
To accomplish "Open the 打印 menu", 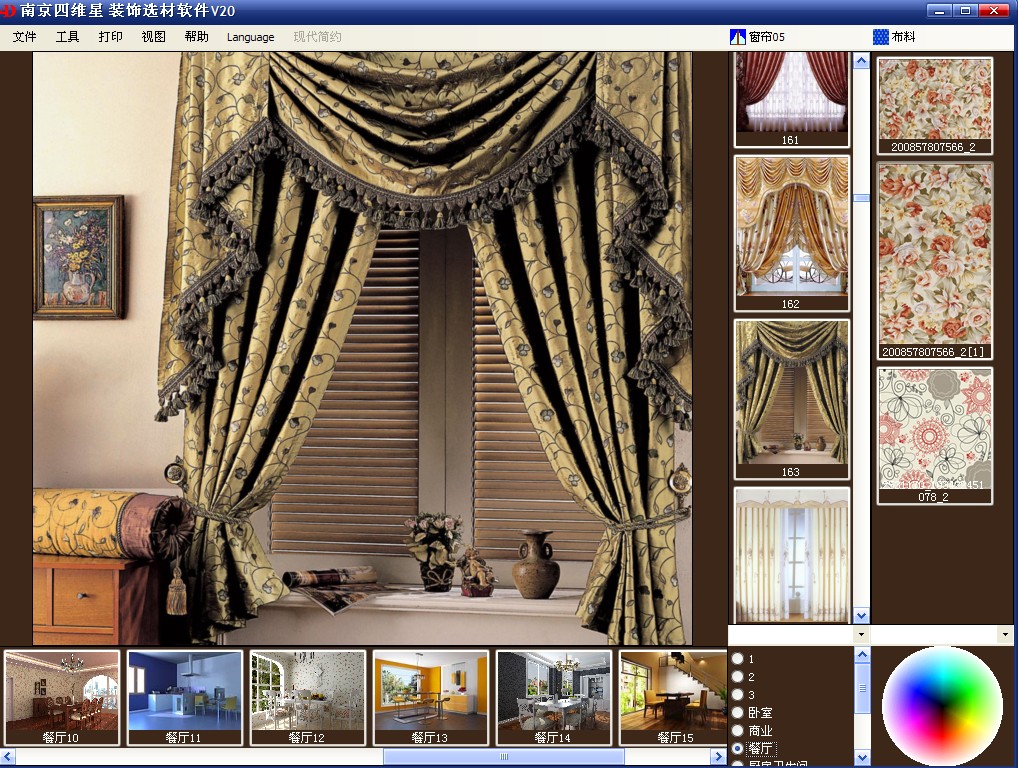I will pos(110,37).
